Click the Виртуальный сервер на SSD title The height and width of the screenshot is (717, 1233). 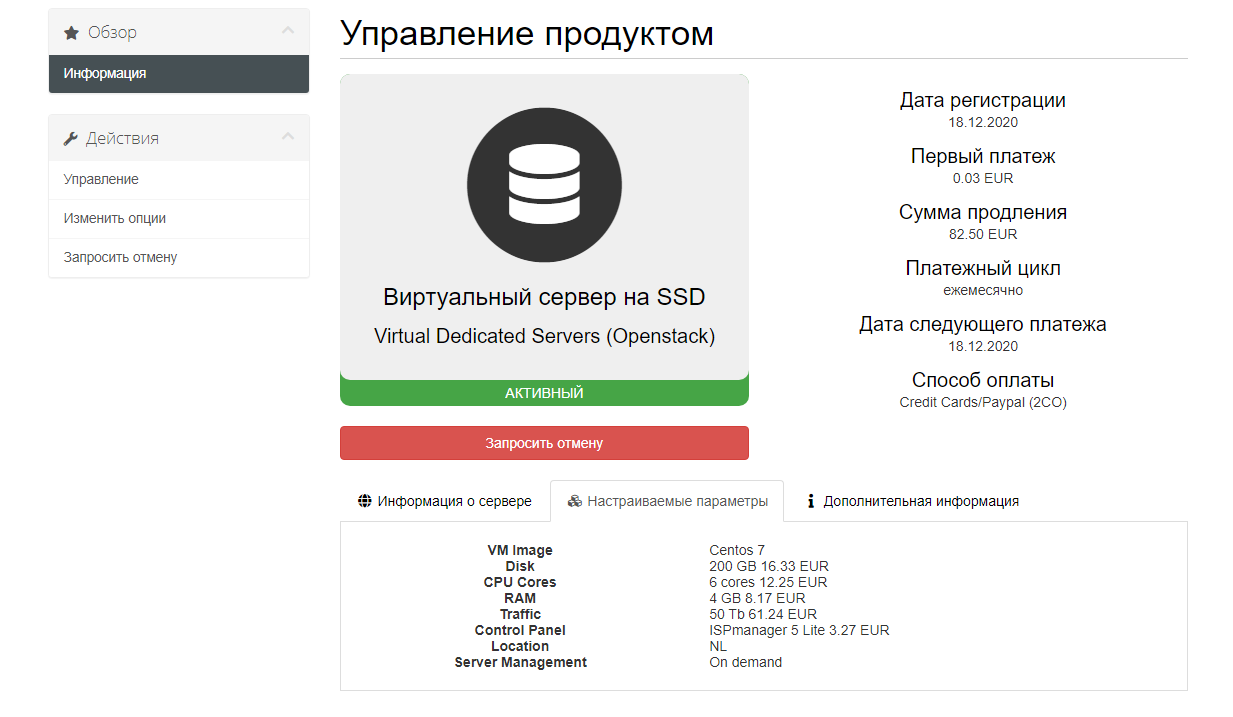coord(544,297)
